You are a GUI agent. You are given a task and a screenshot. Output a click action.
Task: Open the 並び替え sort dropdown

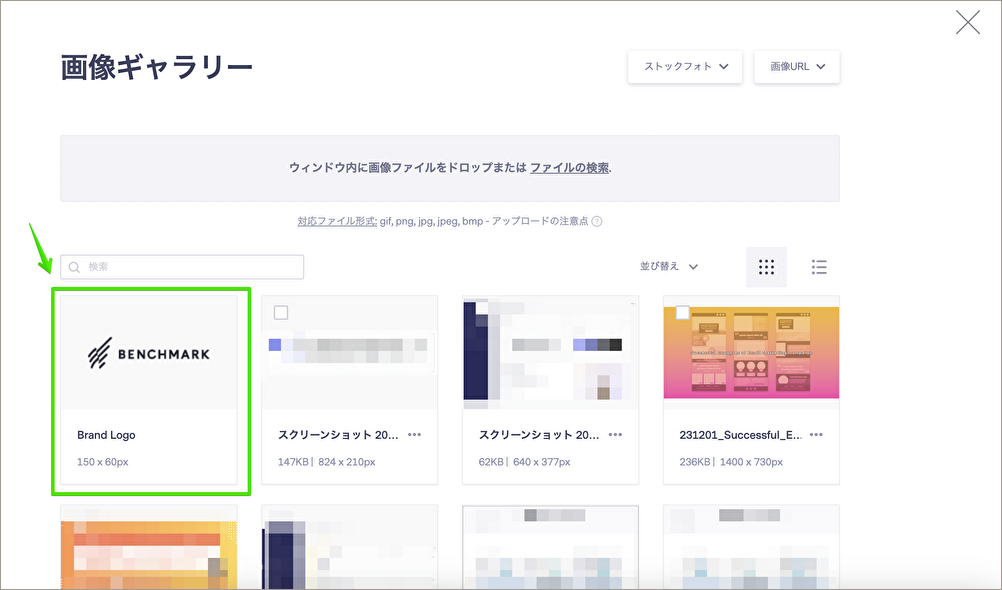pos(669,267)
